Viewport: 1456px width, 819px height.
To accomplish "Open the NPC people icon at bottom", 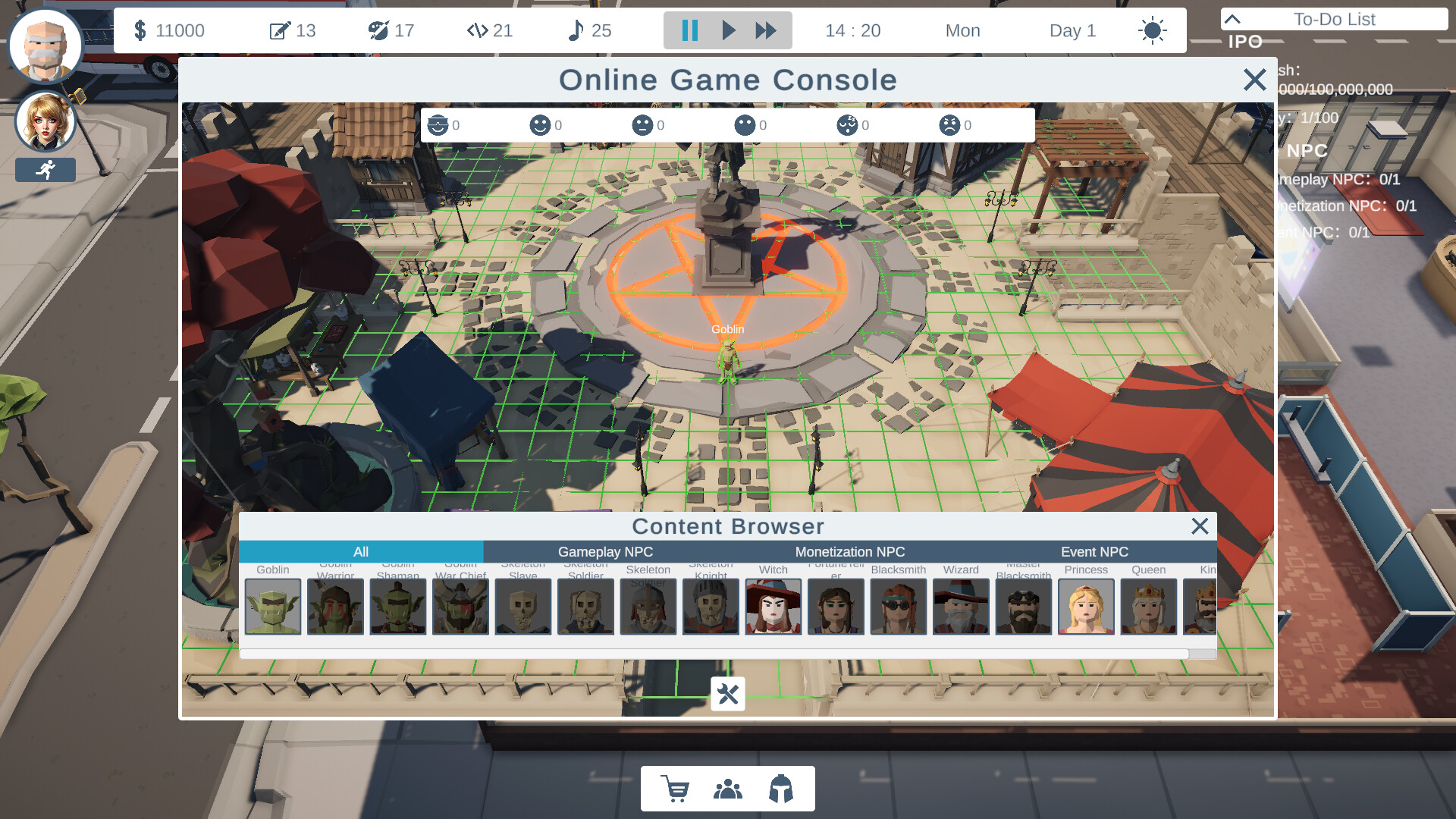I will tap(728, 788).
